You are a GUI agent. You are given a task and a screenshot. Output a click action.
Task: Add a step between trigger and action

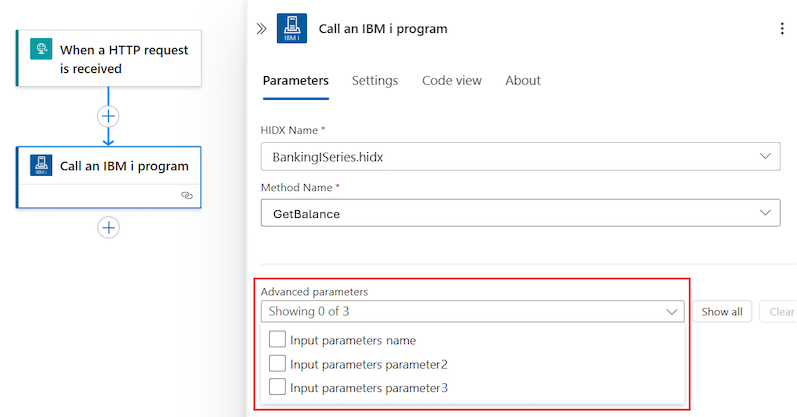[109, 116]
